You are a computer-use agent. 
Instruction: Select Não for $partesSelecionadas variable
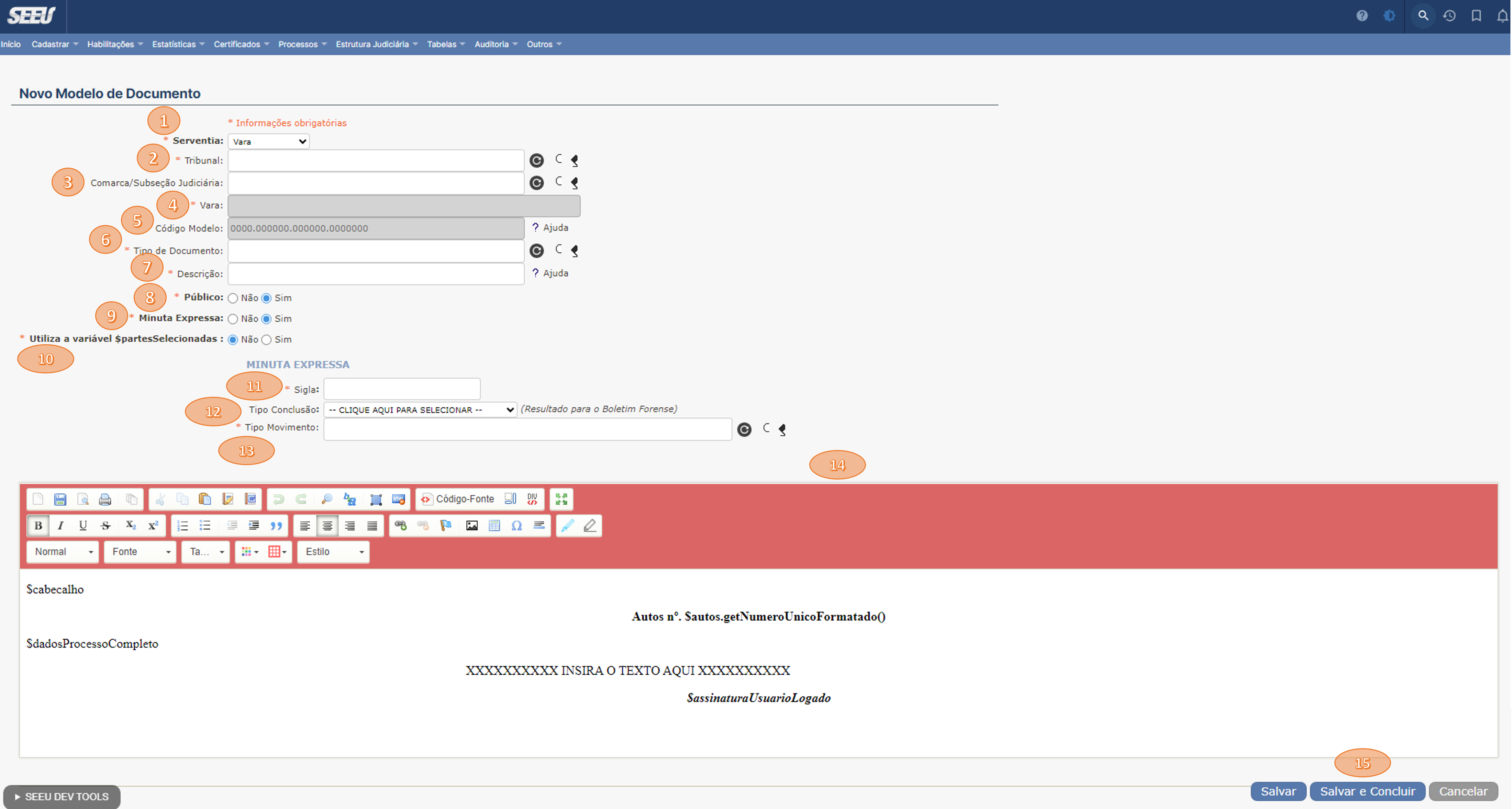[233, 340]
